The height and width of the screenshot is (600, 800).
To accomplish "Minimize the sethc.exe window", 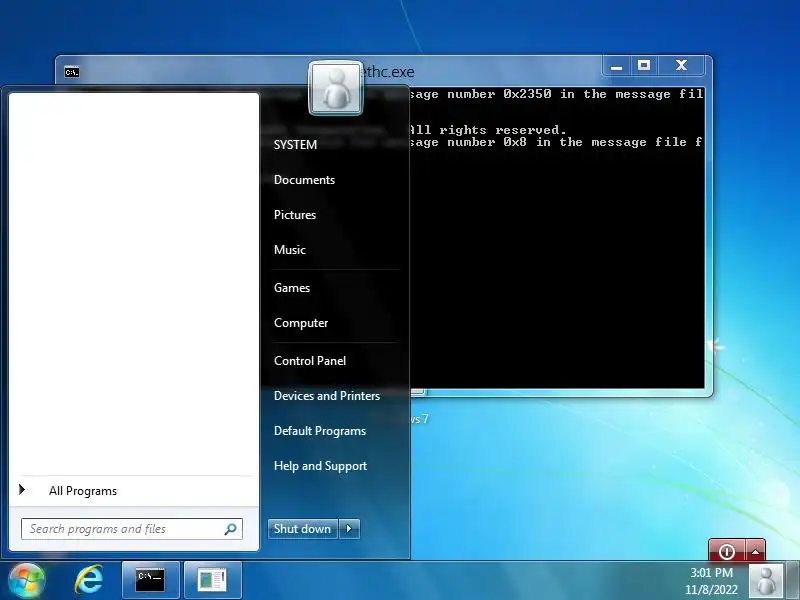I will pos(617,66).
